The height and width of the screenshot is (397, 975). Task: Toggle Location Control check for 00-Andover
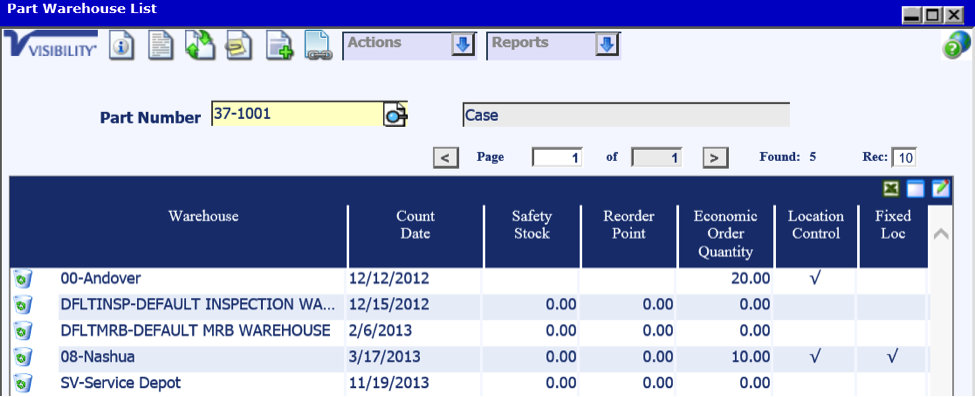(816, 279)
